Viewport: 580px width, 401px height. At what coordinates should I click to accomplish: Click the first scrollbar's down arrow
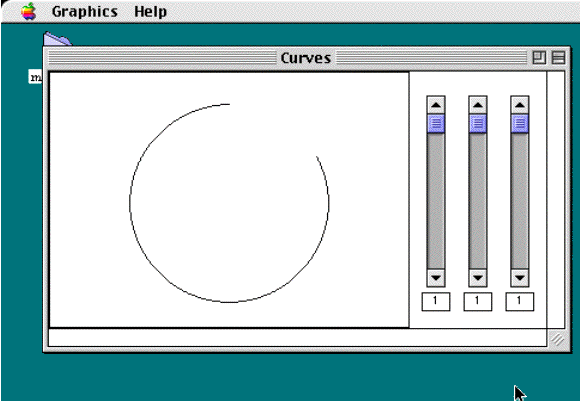(436, 277)
